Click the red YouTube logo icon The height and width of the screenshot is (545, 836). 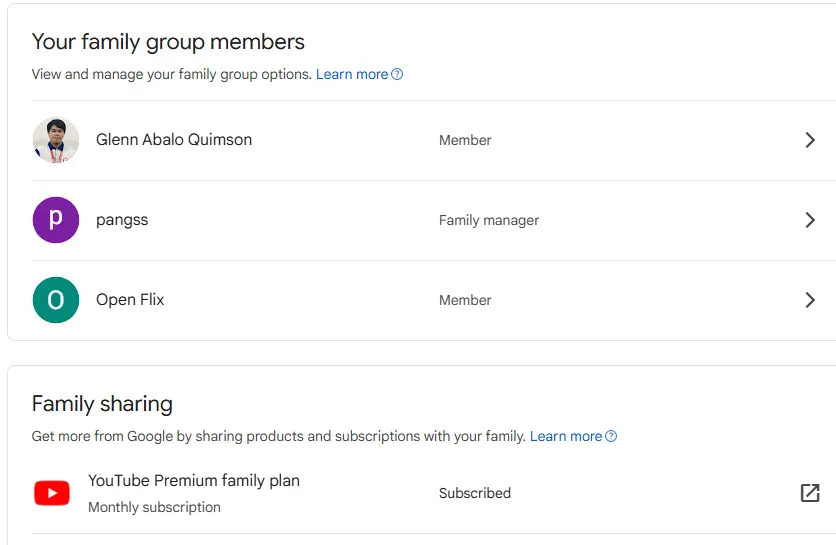click(52, 493)
